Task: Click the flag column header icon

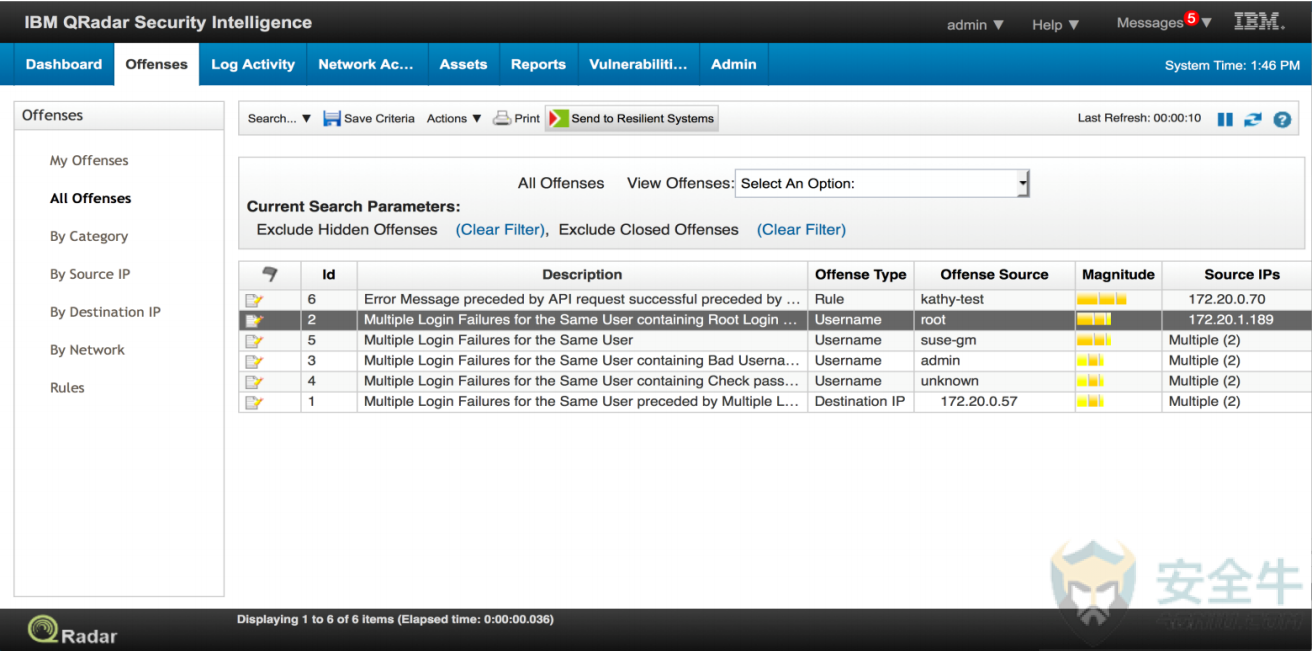Action: coord(269,274)
